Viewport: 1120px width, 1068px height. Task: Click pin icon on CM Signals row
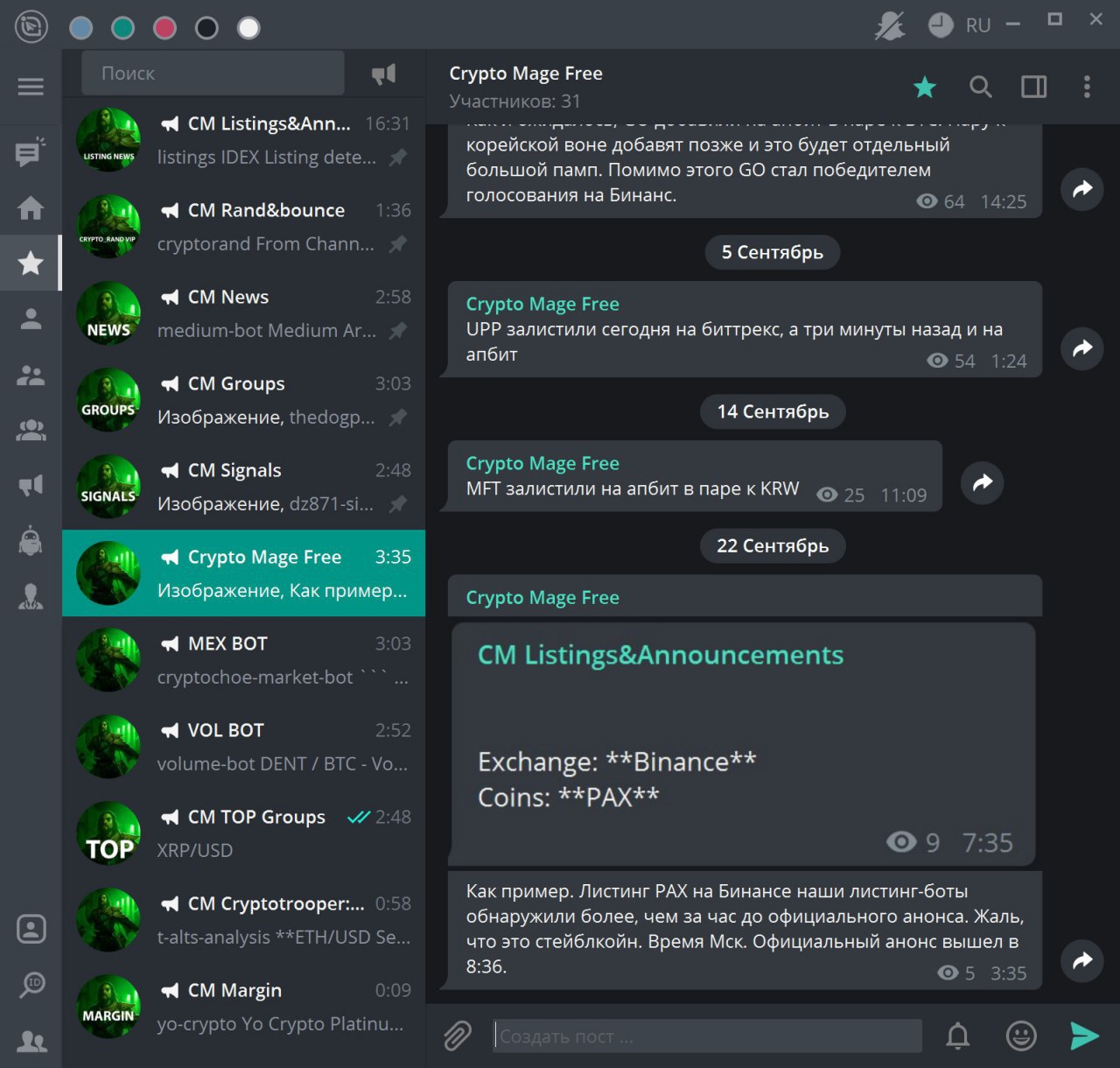[x=398, y=504]
